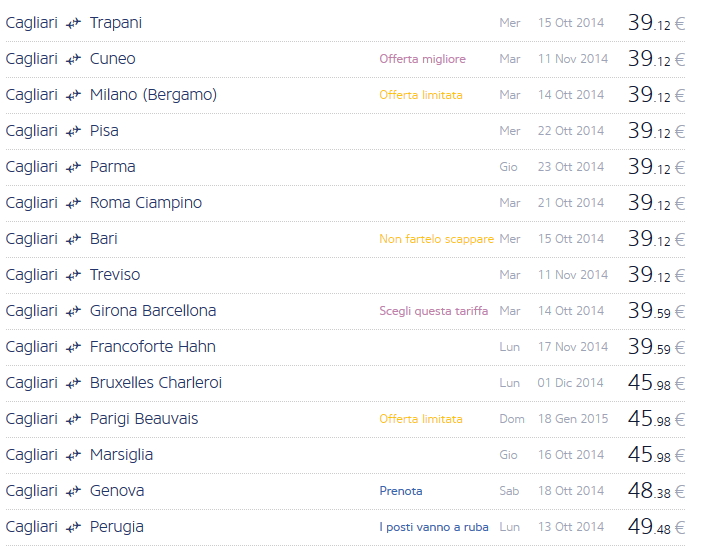Click 'Scegli questa tariffa' for Girona Barcellona
This screenshot has width=711, height=546.
pos(433,311)
